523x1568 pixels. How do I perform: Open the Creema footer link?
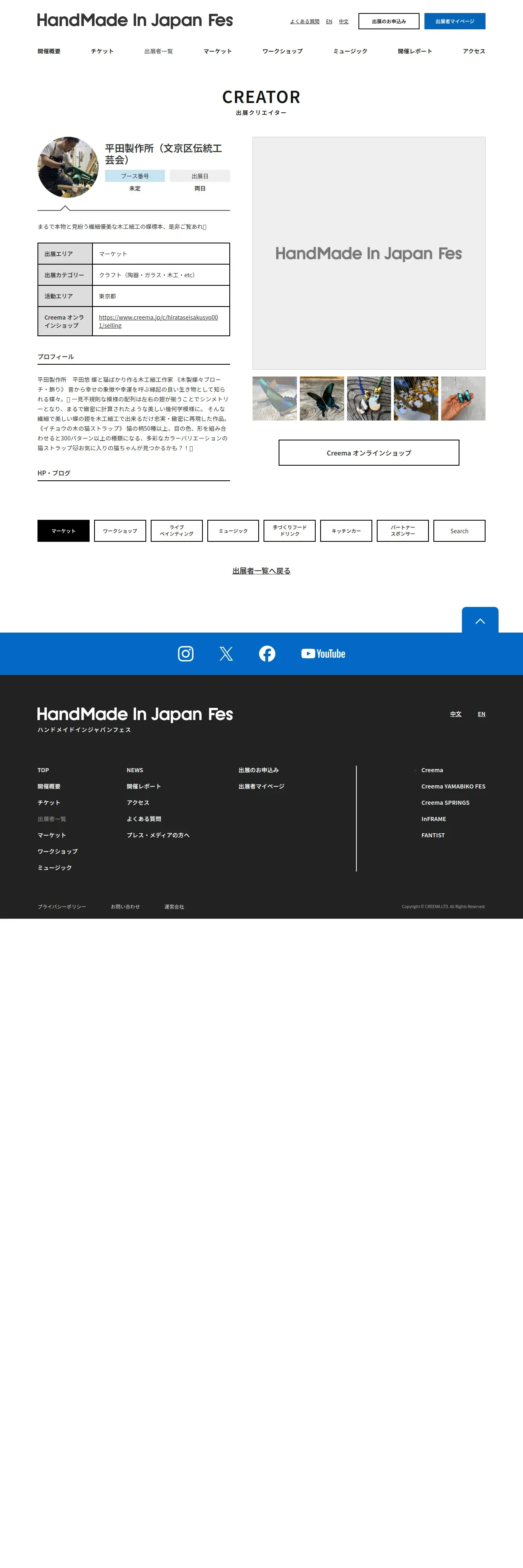(432, 770)
